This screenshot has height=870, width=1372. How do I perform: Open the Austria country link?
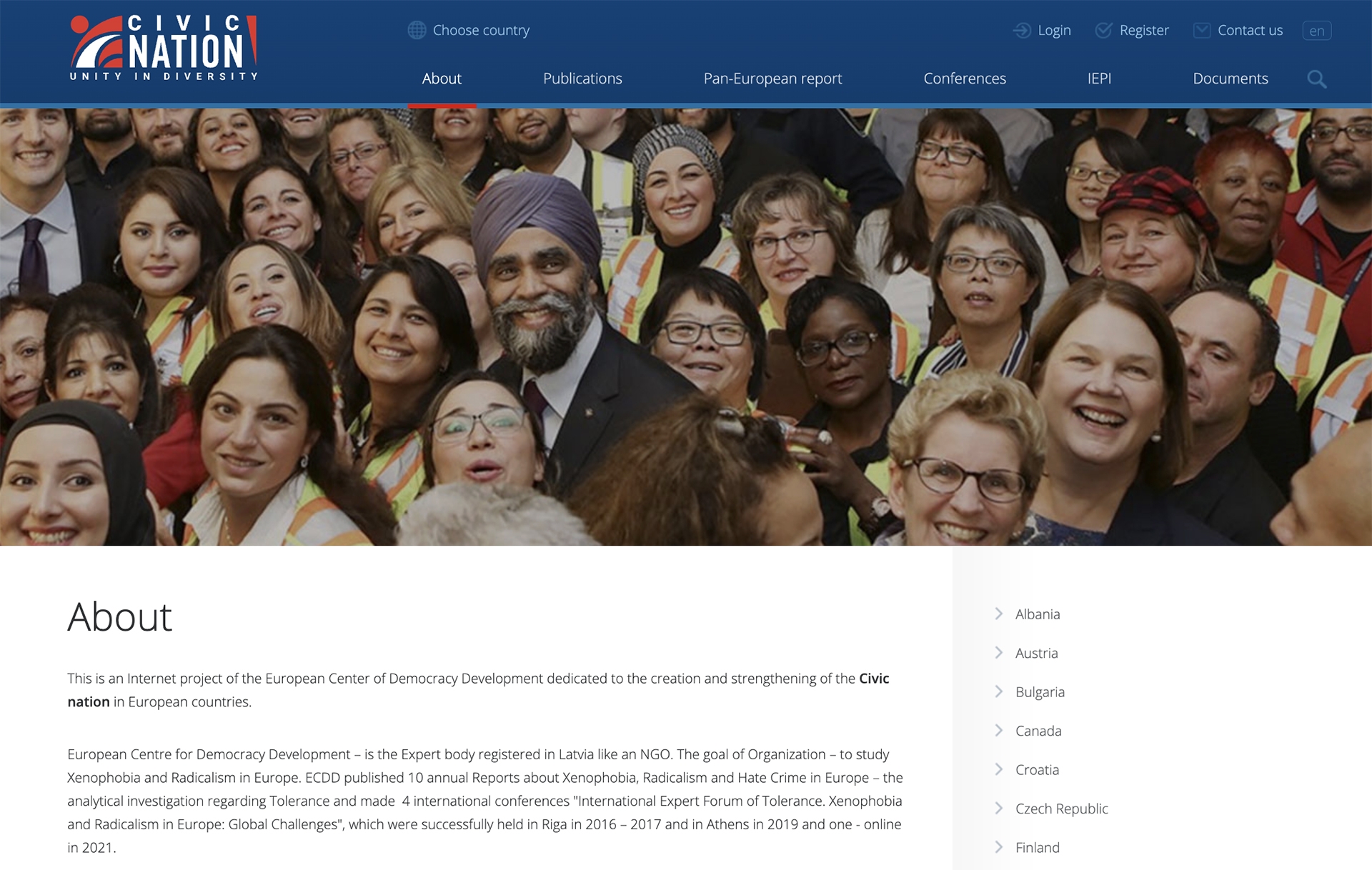pyautogui.click(x=1036, y=653)
